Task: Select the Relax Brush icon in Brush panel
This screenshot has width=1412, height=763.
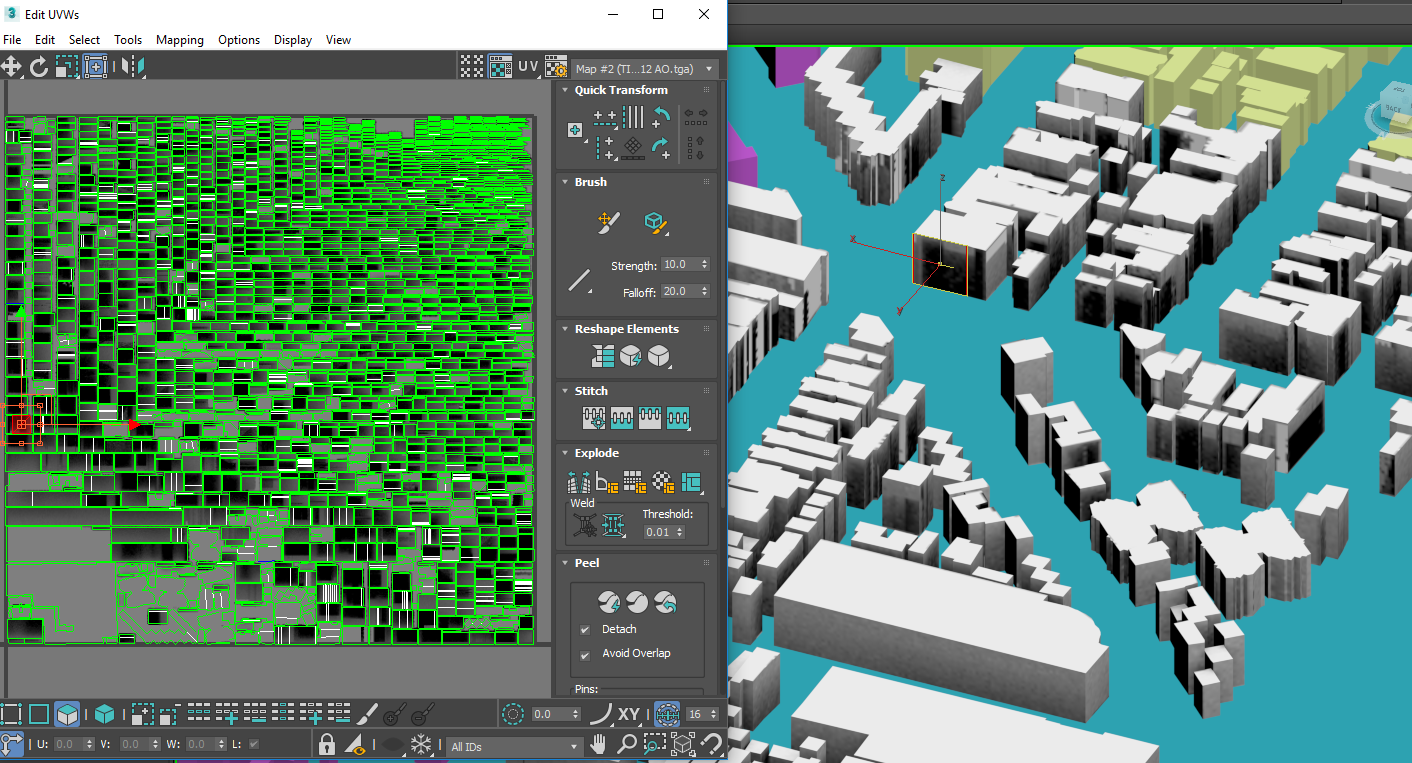Action: 655,222
